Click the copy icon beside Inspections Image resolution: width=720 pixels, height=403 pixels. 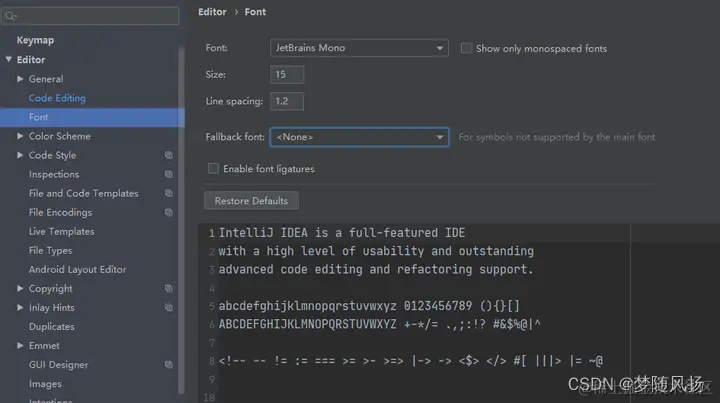tap(169, 174)
